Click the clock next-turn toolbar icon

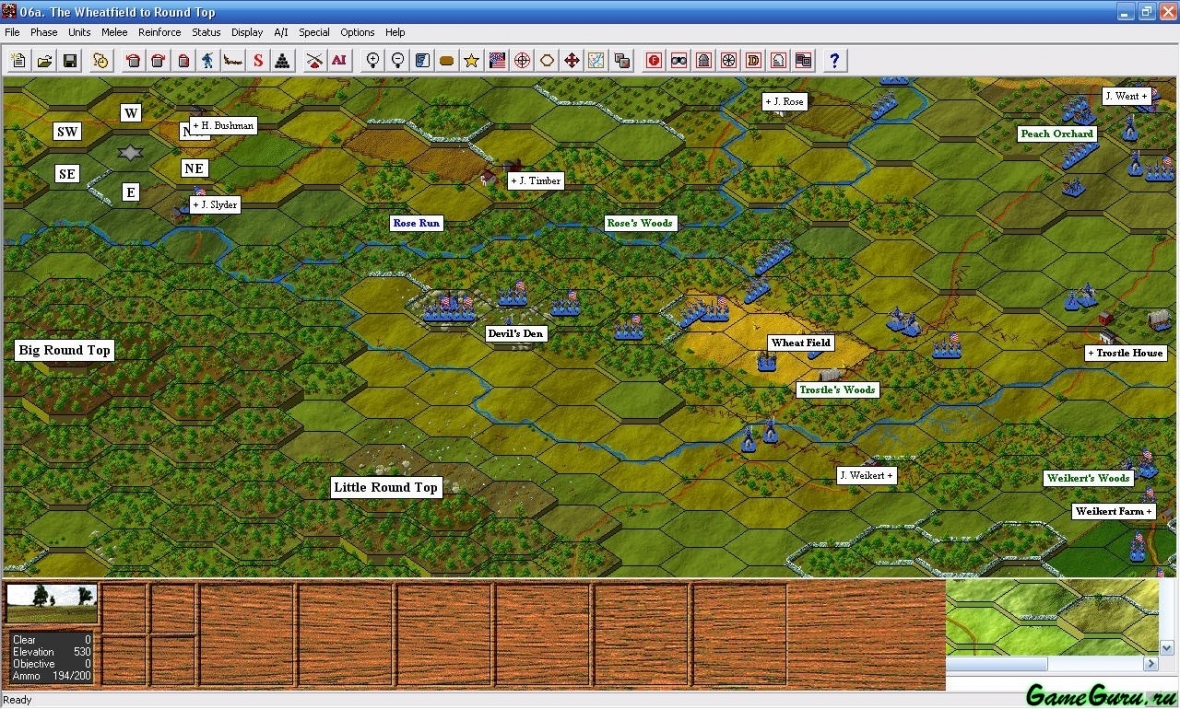click(100, 61)
